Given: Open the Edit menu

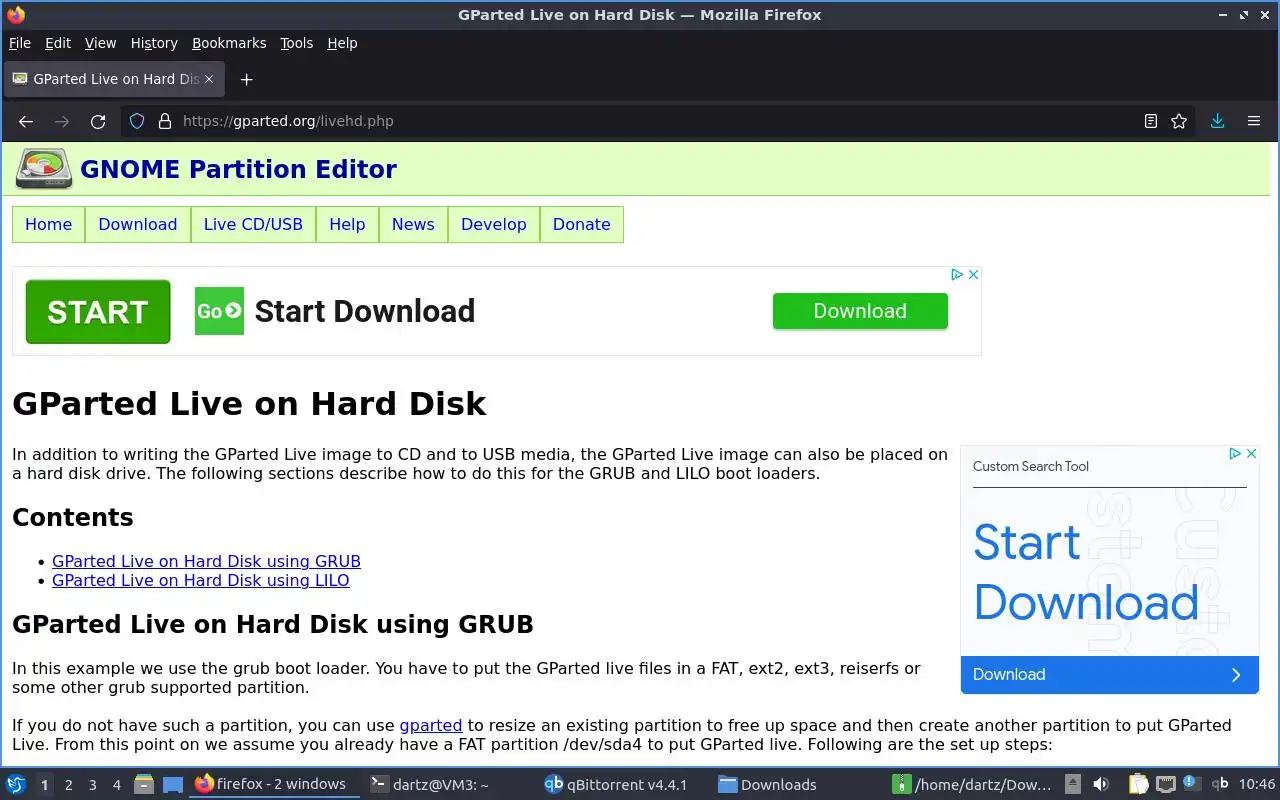Looking at the screenshot, I should click(58, 43).
